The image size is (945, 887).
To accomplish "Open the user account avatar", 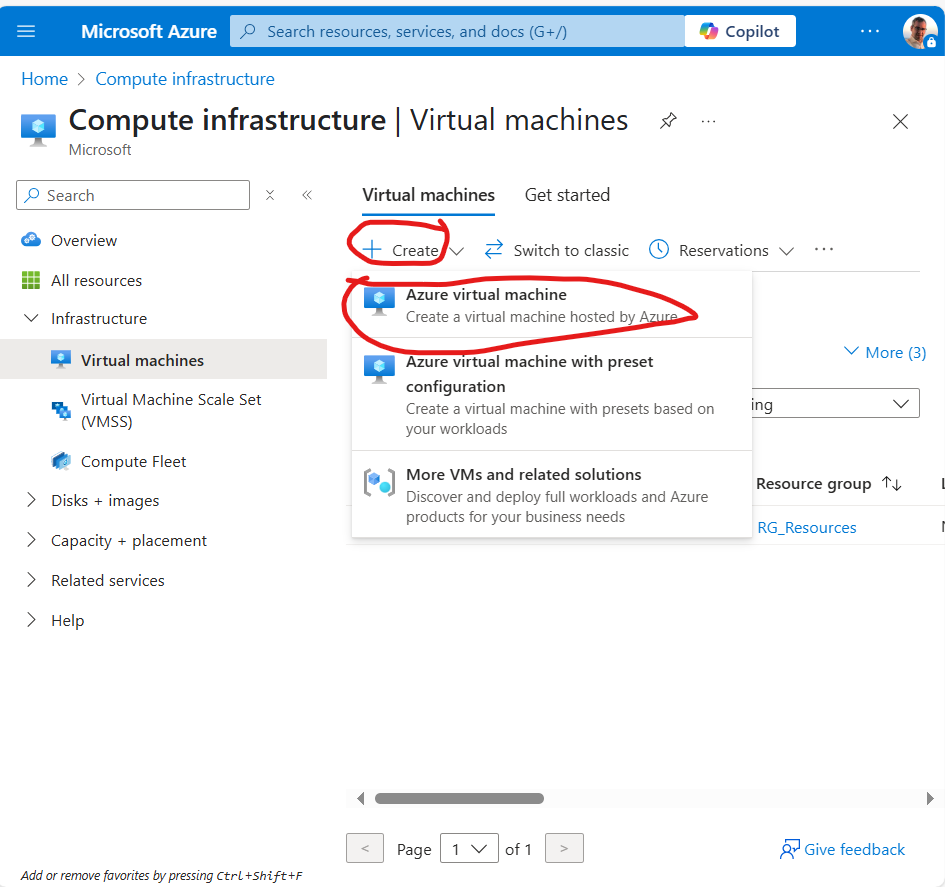I will click(x=919, y=31).
